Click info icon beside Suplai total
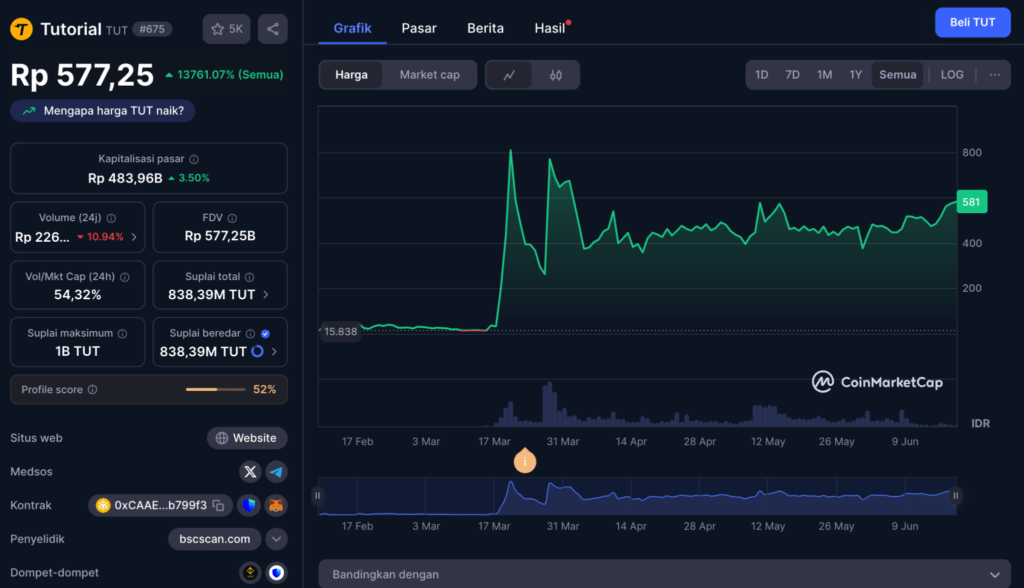Screen dimensions: 1024x588 (249, 277)
